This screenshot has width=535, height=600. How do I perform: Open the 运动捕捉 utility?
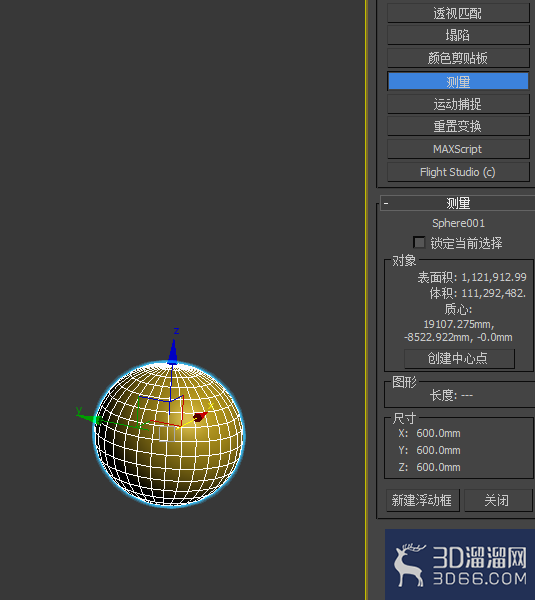pos(458,104)
